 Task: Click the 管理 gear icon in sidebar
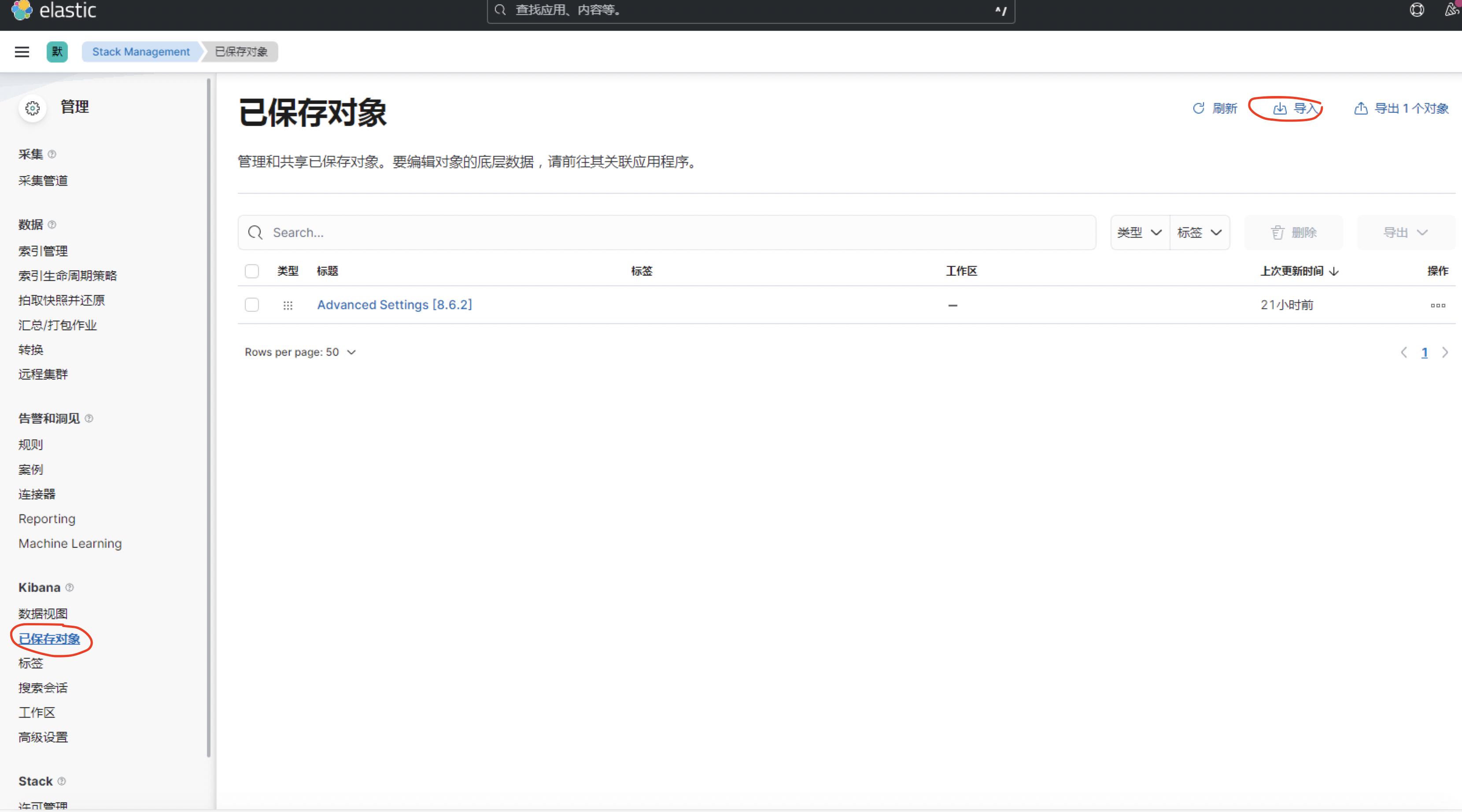tap(32, 108)
